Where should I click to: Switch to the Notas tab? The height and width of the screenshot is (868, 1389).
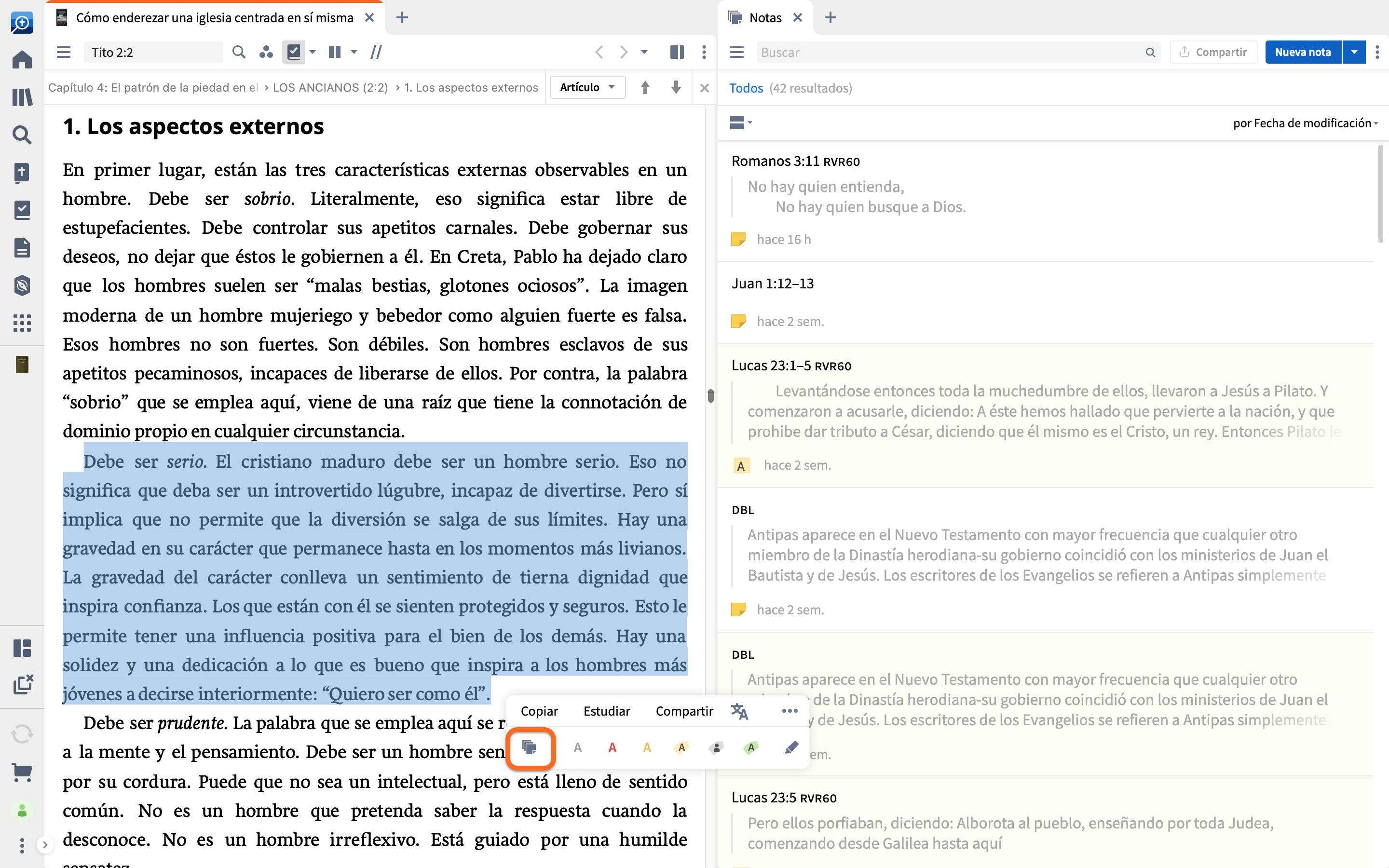pyautogui.click(x=765, y=17)
